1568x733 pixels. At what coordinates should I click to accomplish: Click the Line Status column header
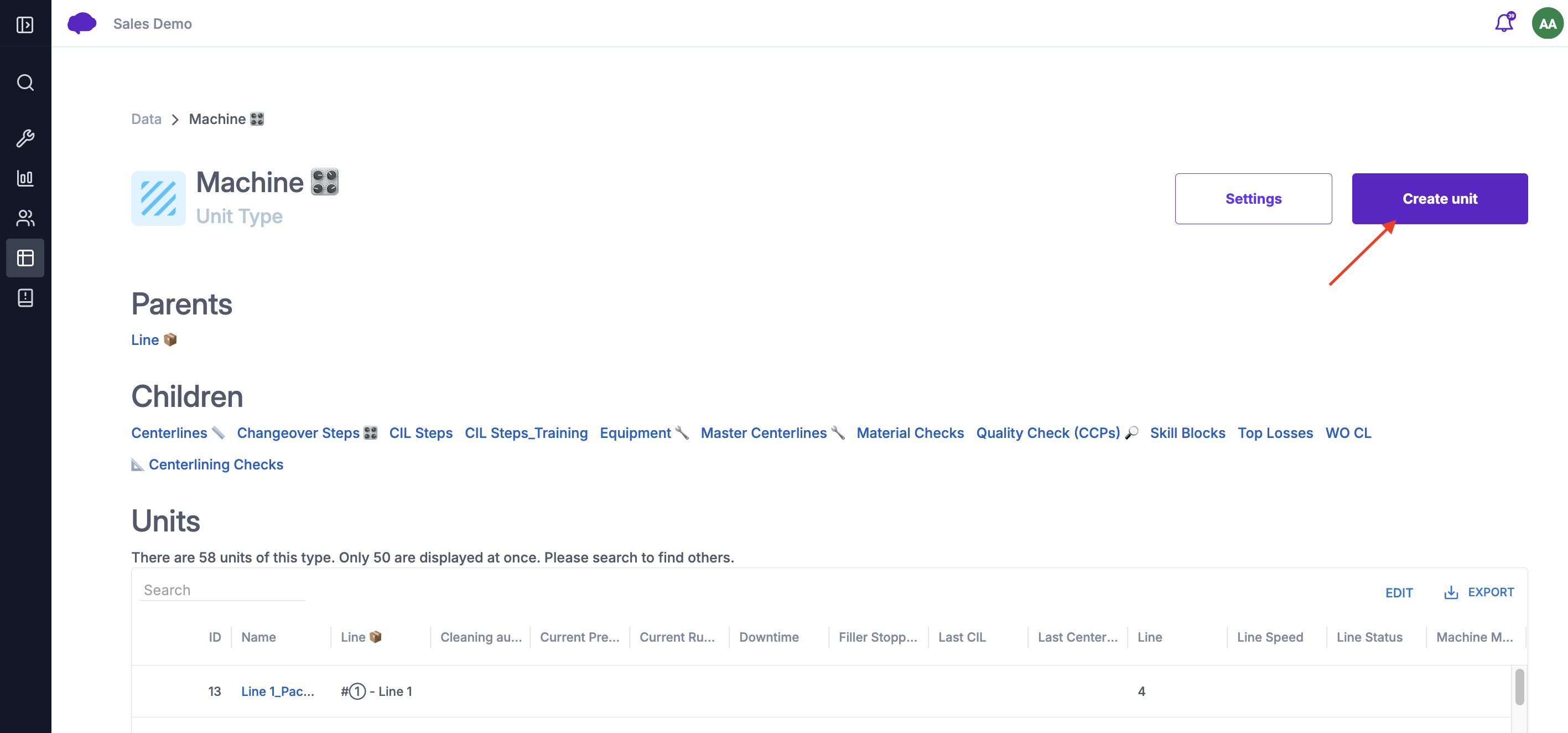pos(1369,637)
